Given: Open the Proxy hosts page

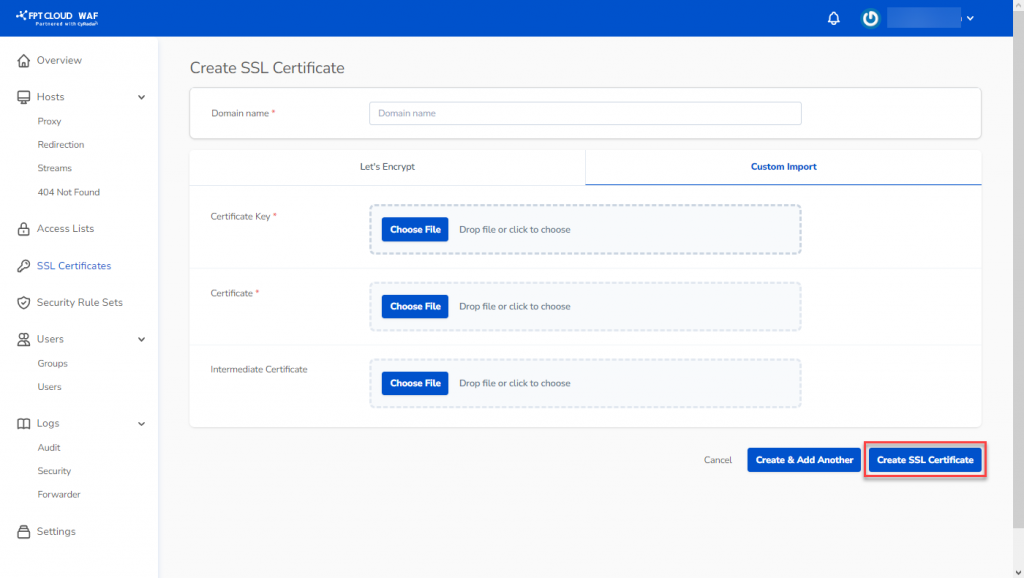Looking at the screenshot, I should coord(49,121).
